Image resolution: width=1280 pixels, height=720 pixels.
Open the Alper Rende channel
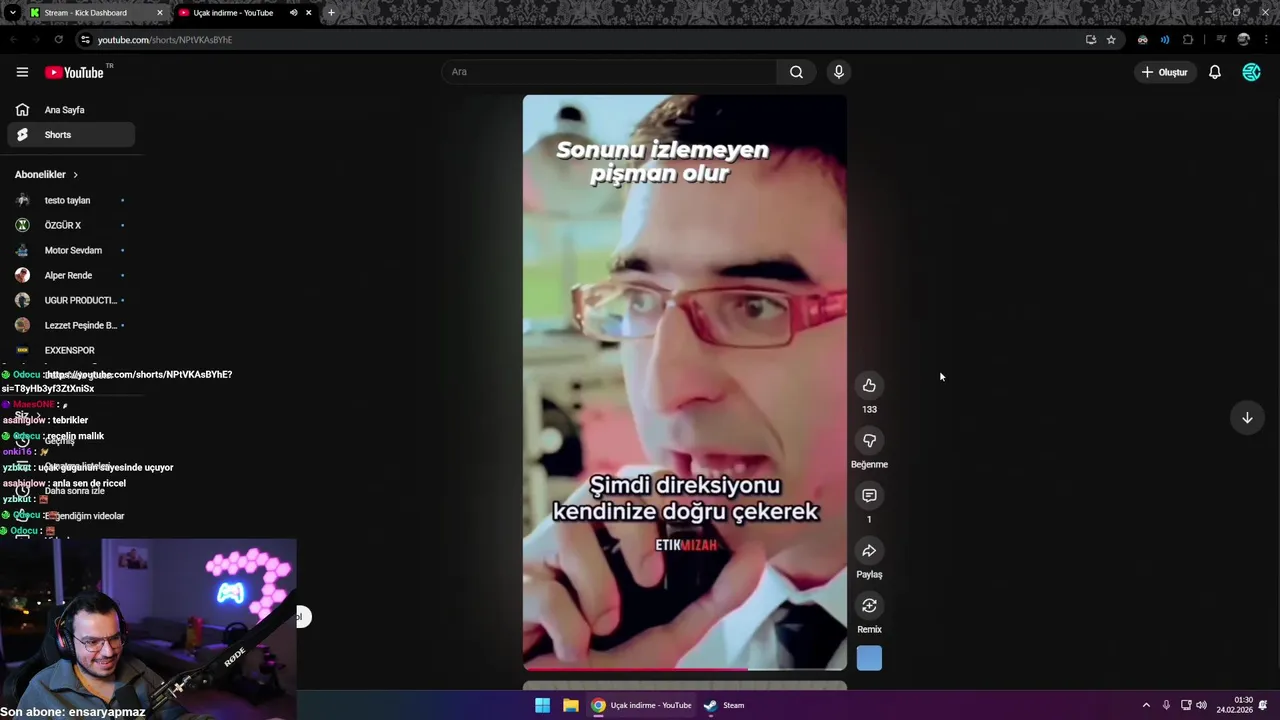(x=70, y=275)
